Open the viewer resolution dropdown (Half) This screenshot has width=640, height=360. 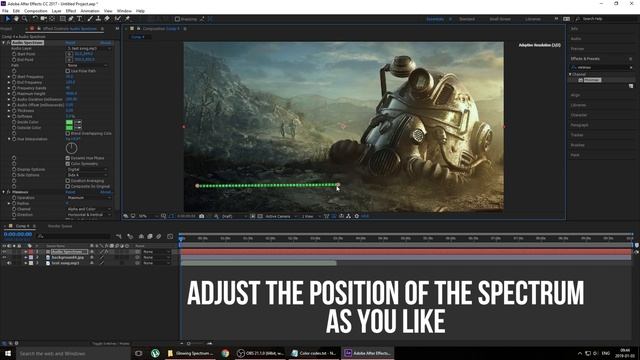click(233, 216)
